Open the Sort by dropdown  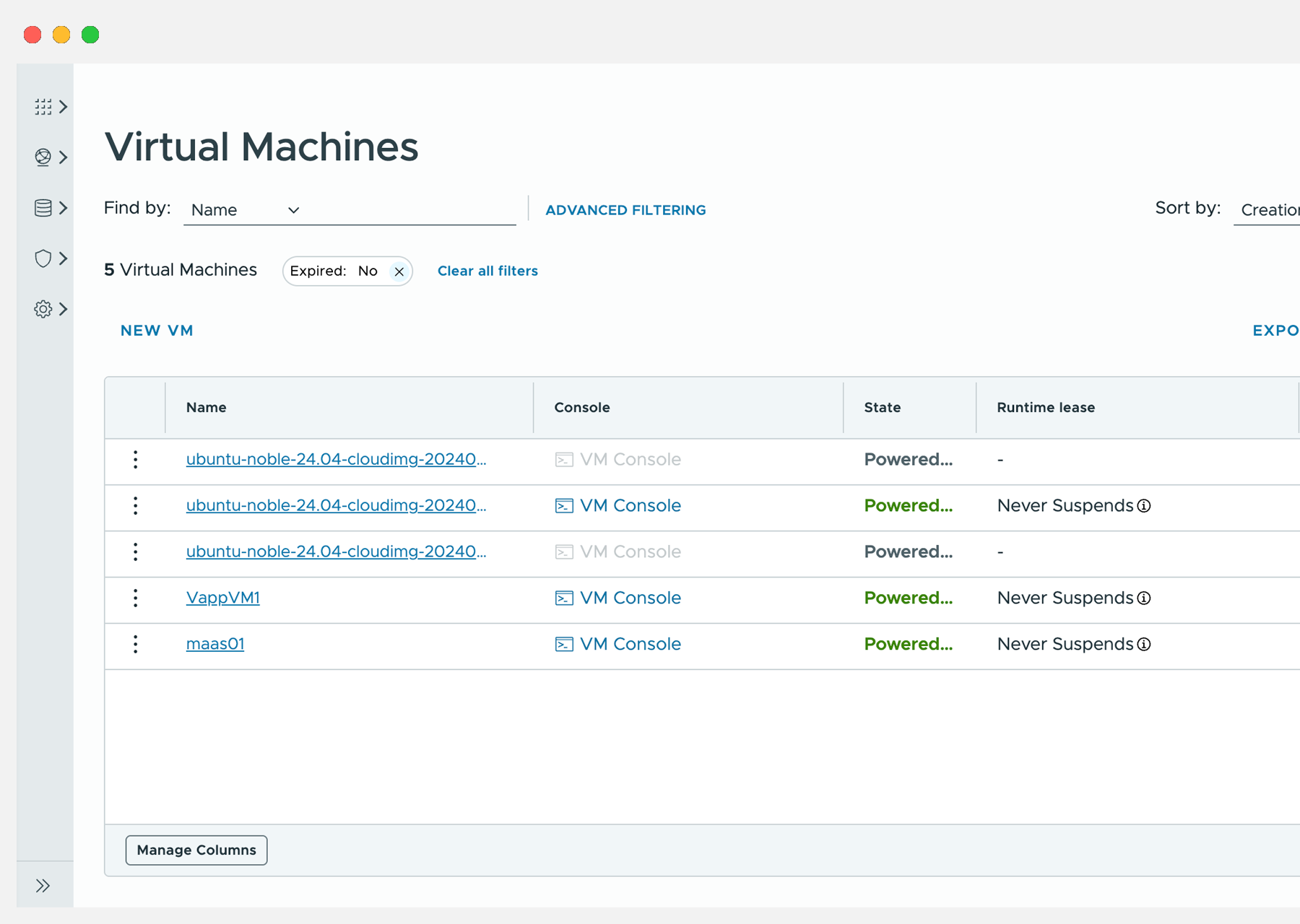click(x=1268, y=210)
